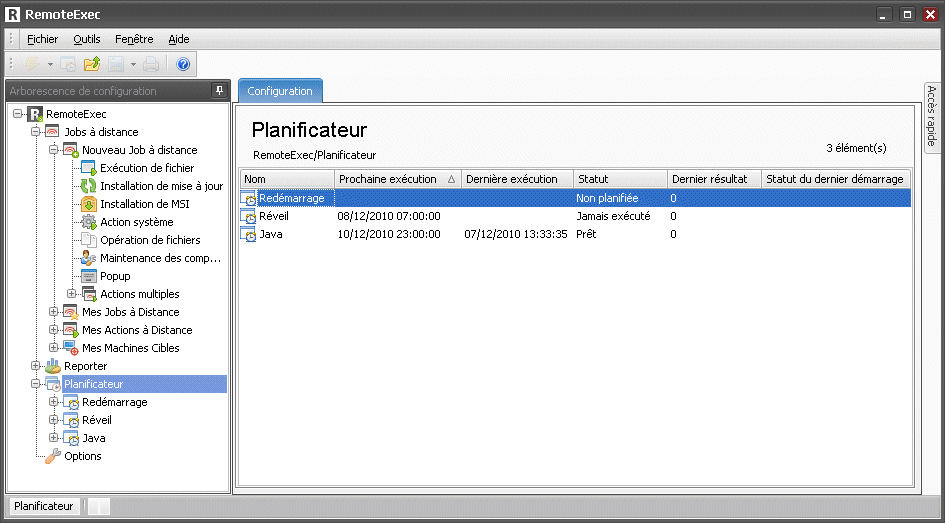This screenshot has width=945, height=523.
Task: Expand the Actions multiples node
Action: 71,293
